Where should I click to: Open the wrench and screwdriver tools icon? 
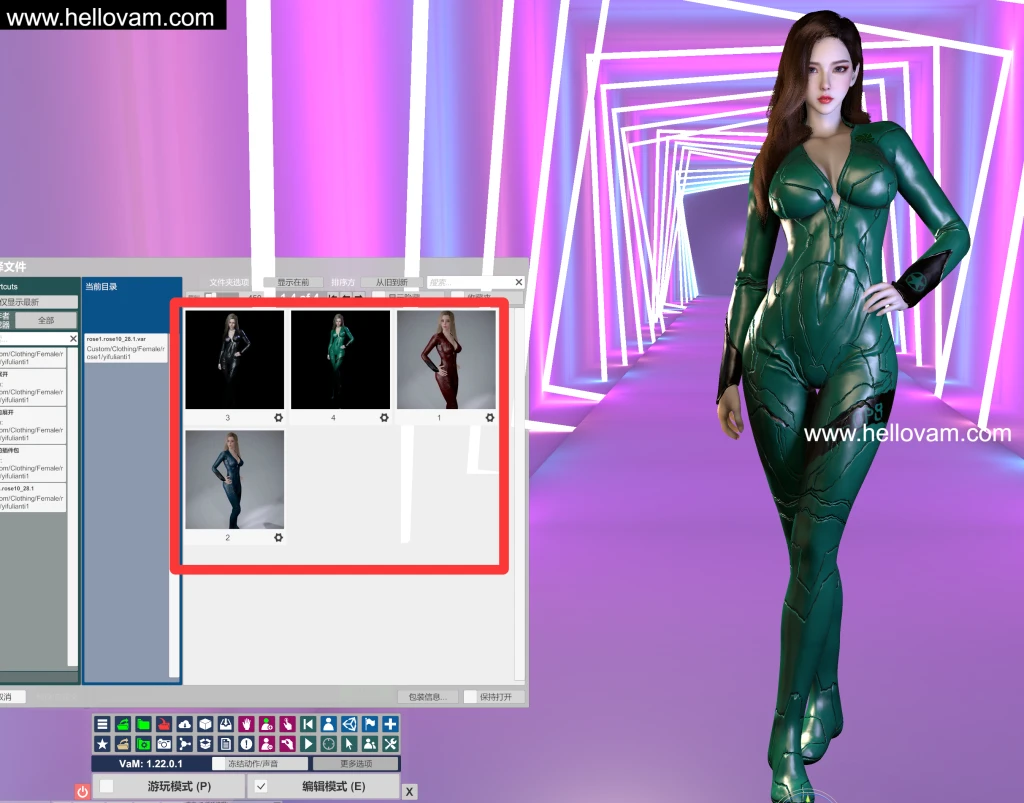click(390, 744)
